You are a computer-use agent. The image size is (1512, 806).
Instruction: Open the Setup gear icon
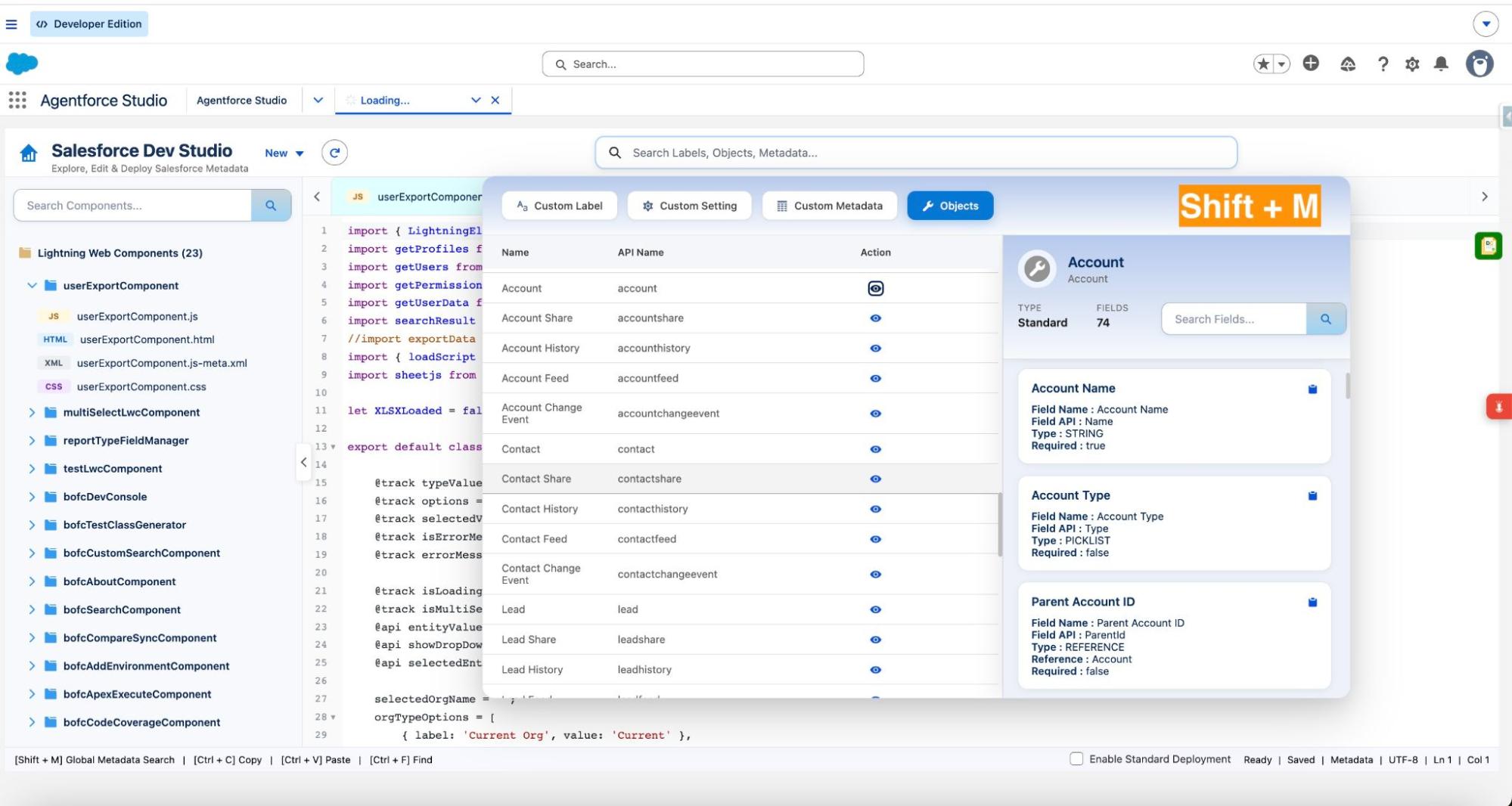click(1412, 64)
